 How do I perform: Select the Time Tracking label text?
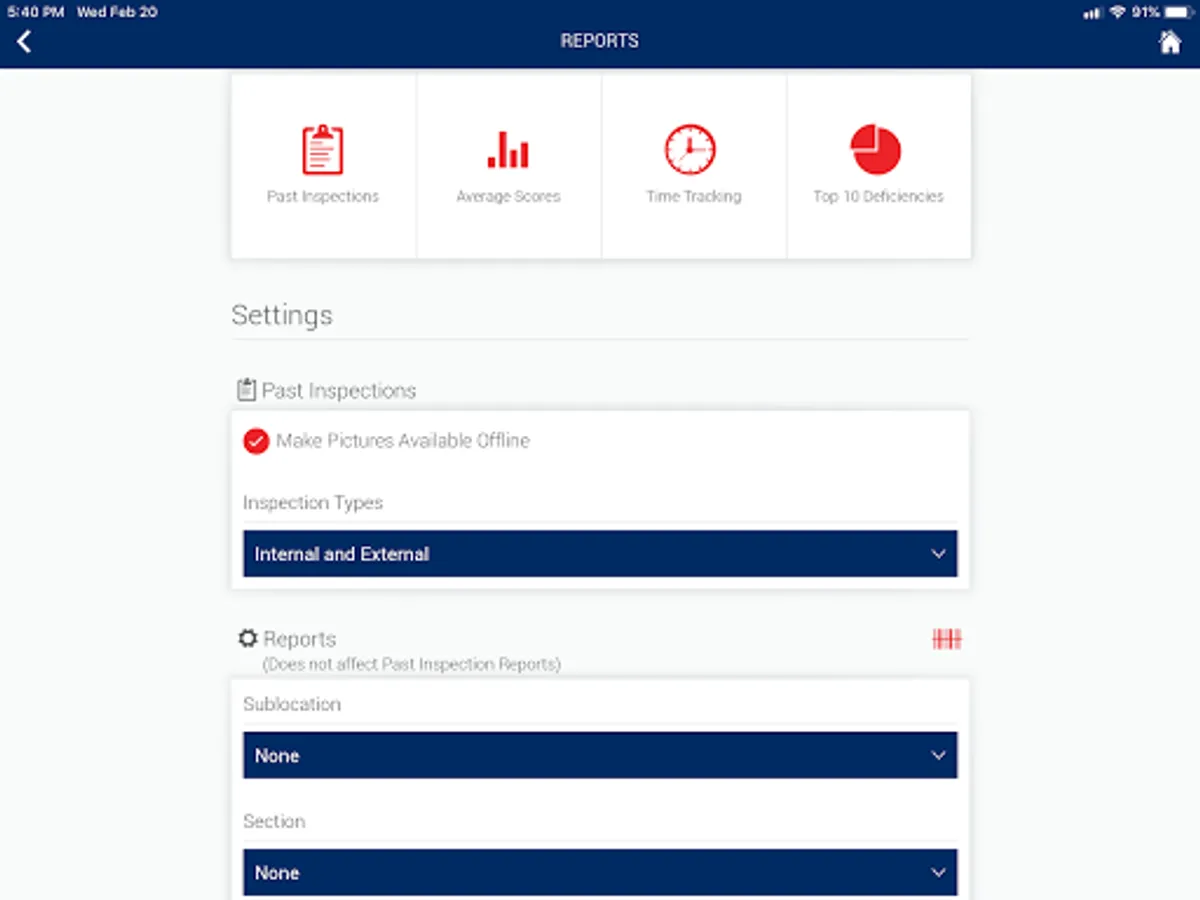694,197
